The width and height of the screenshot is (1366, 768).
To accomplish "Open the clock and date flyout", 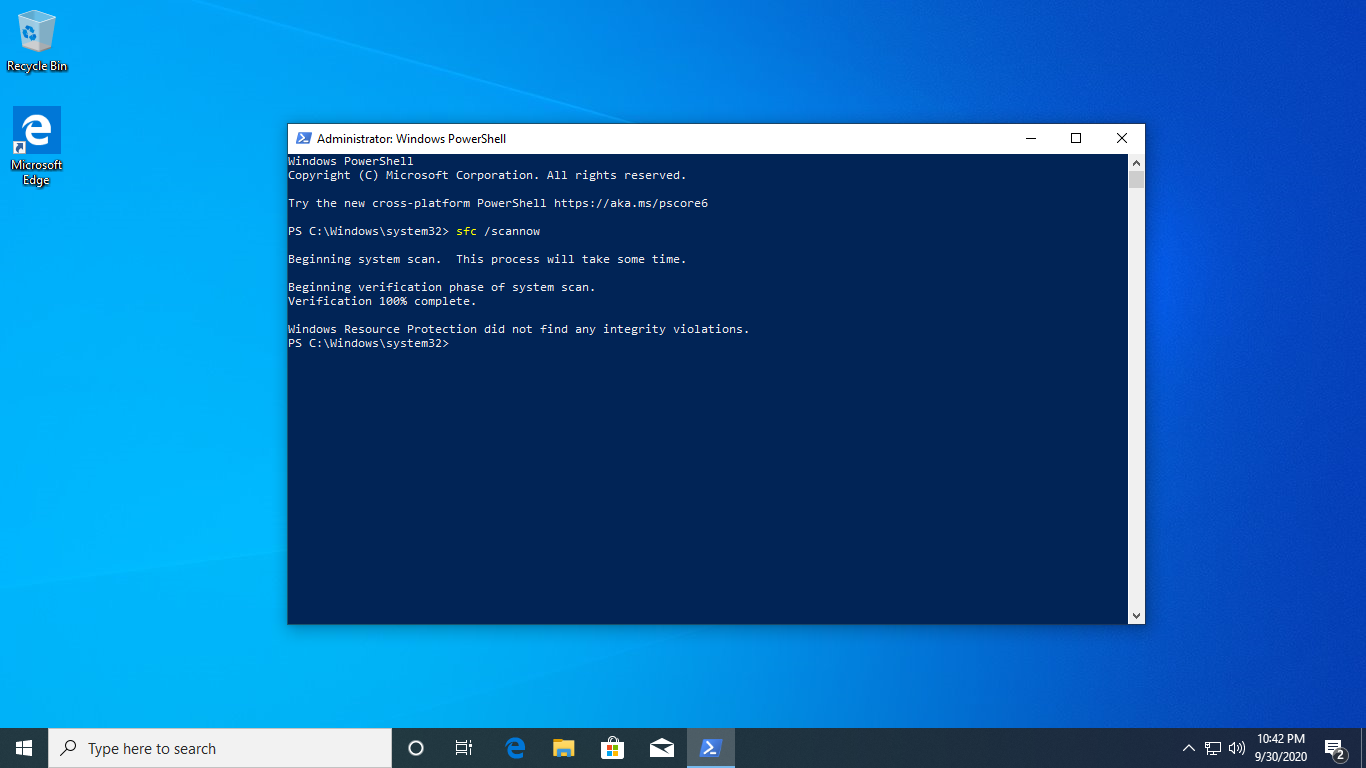I will [1280, 748].
